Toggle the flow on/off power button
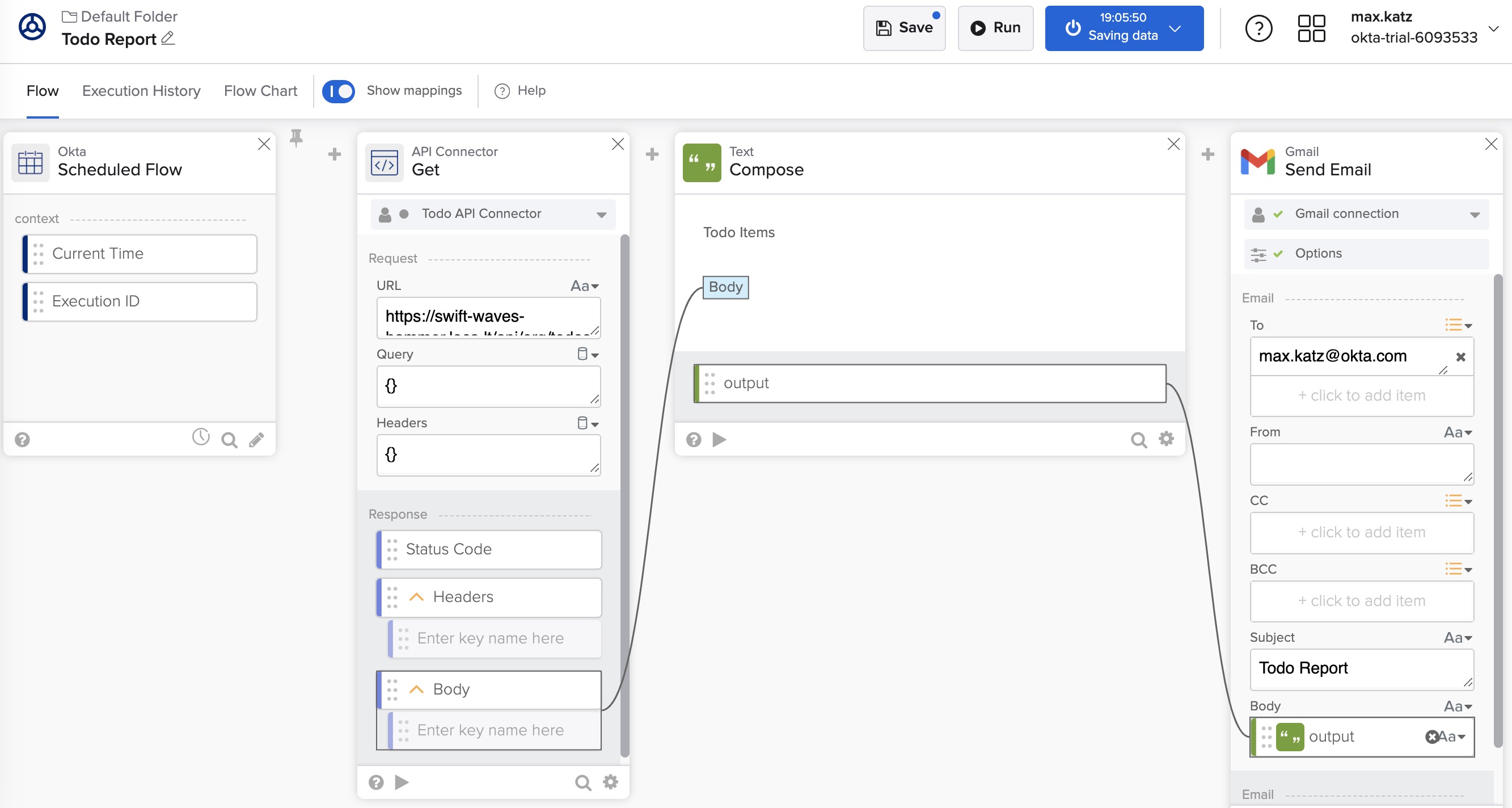The height and width of the screenshot is (808, 1512). point(1072,28)
